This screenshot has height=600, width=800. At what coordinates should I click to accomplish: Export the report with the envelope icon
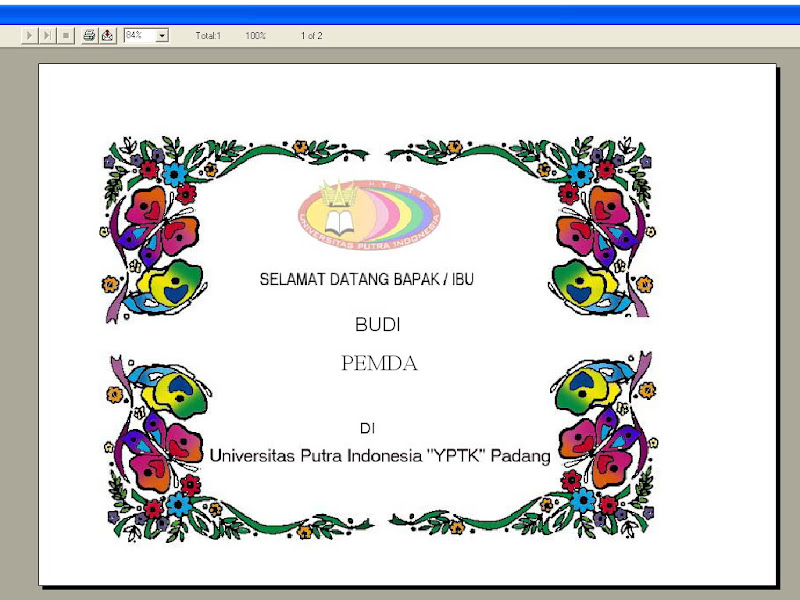[x=108, y=36]
